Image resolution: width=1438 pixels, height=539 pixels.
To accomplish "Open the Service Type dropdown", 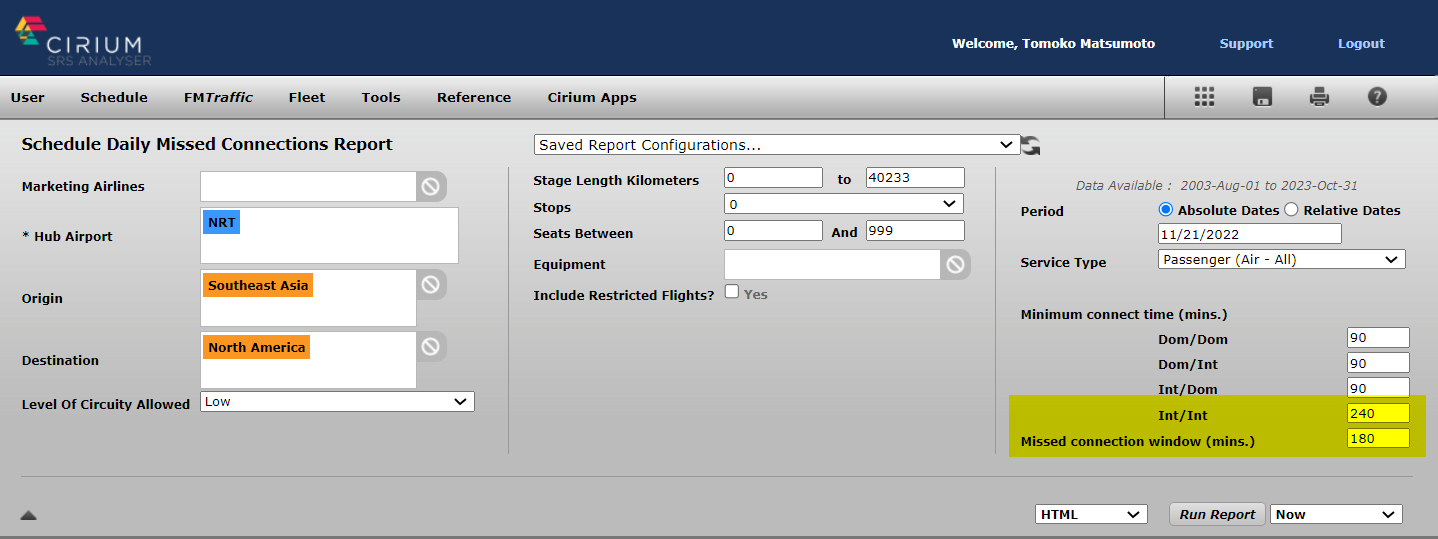I will pos(1282,259).
